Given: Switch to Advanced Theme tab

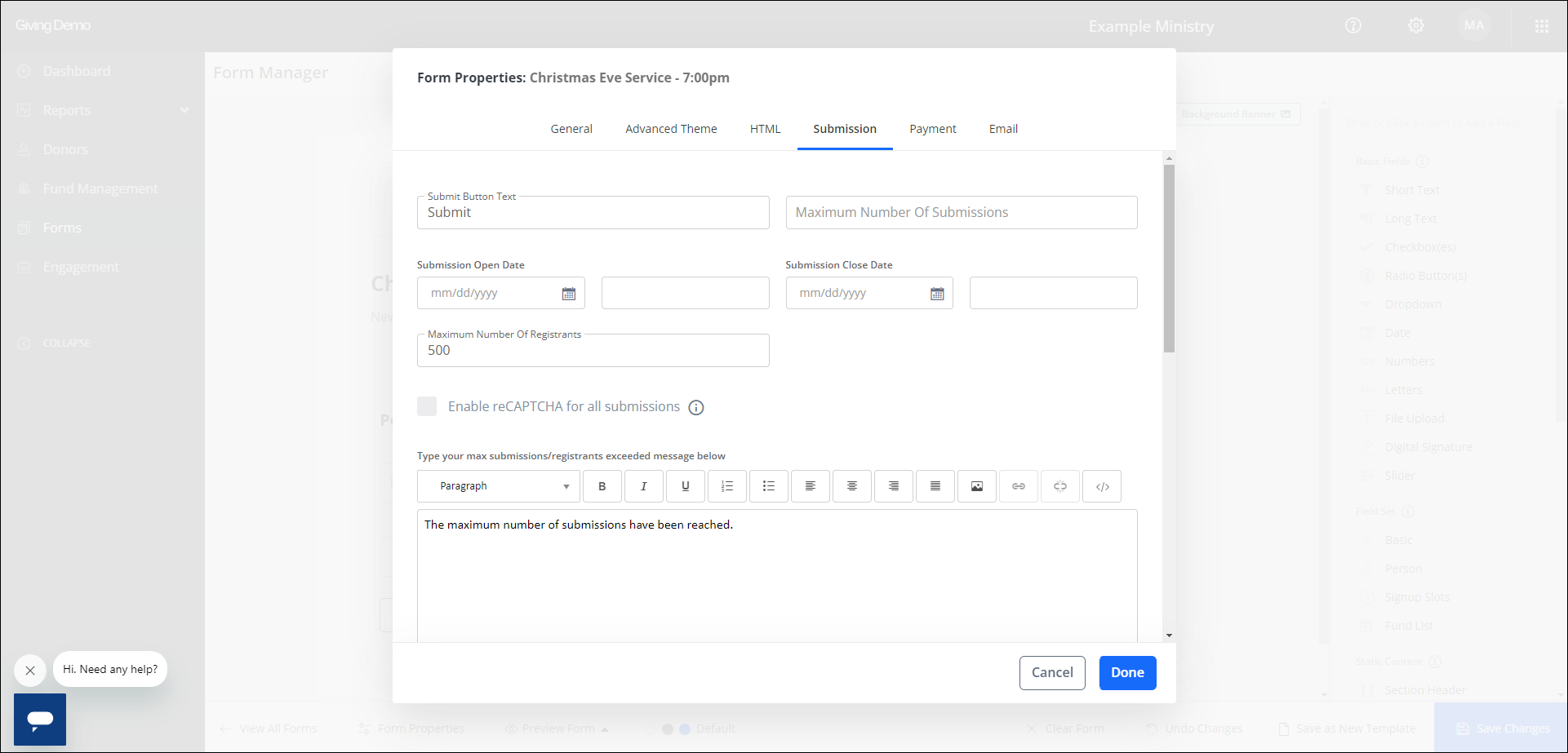Looking at the screenshot, I should 671,129.
